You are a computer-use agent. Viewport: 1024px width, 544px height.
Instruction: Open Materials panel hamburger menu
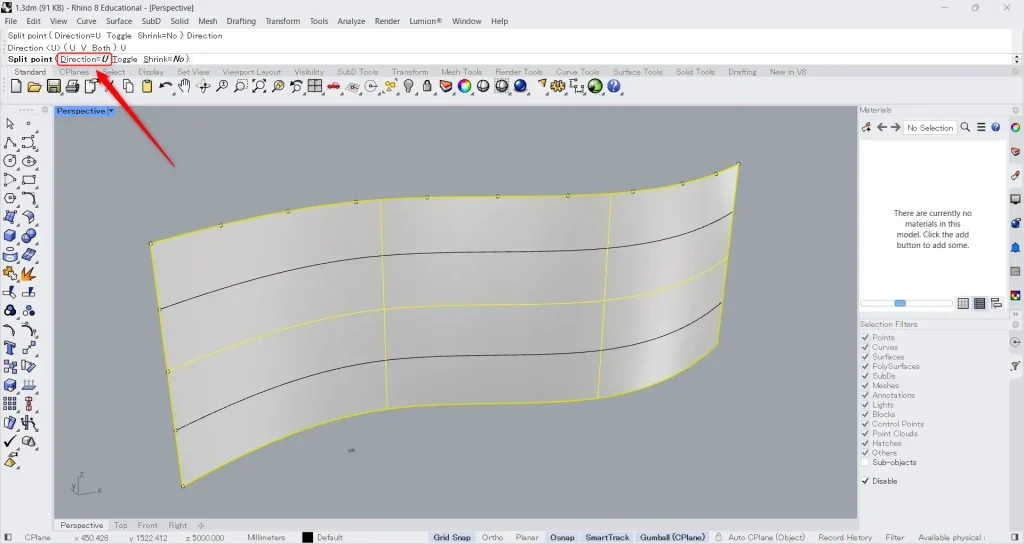point(981,127)
